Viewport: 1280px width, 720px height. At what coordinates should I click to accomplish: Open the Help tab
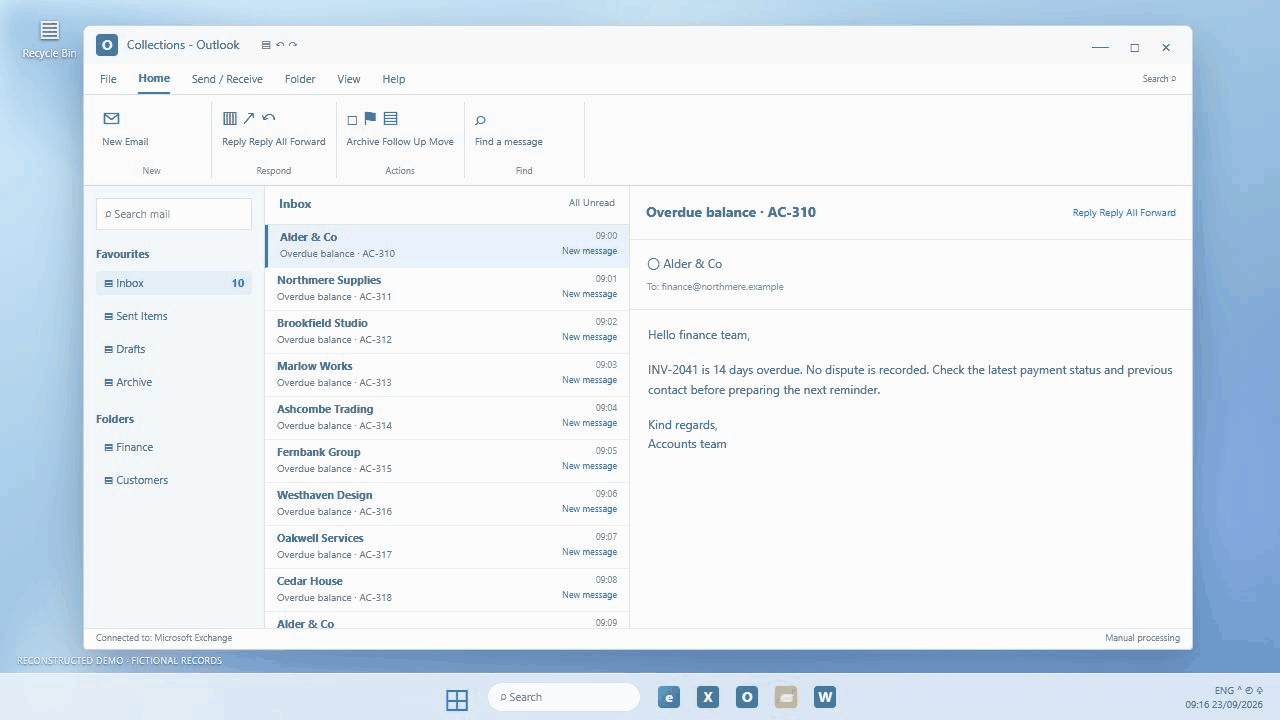pos(394,79)
